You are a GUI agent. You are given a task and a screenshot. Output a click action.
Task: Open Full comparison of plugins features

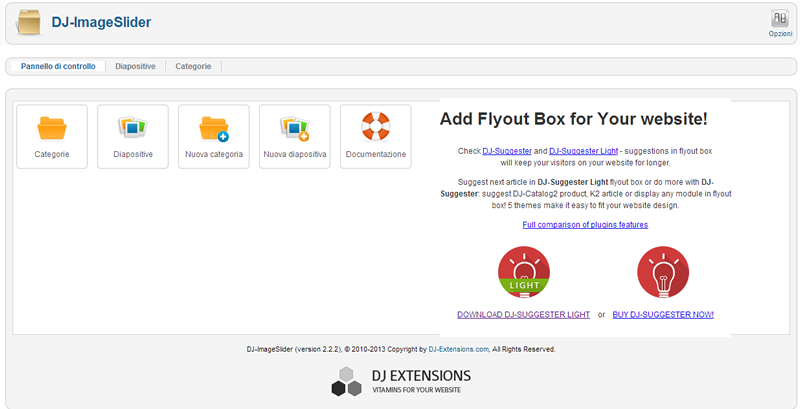pos(585,224)
